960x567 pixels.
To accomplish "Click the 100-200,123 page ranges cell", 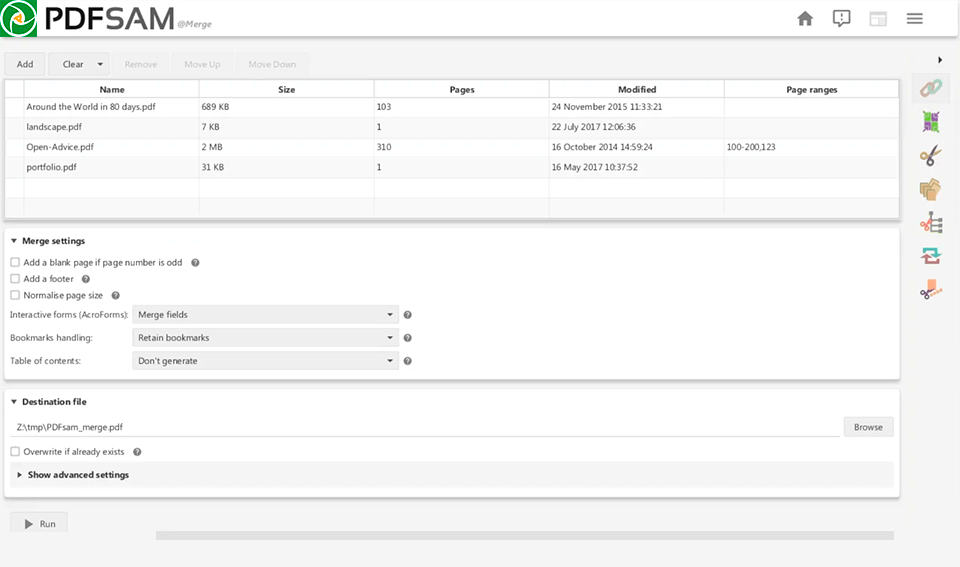I will (x=811, y=147).
